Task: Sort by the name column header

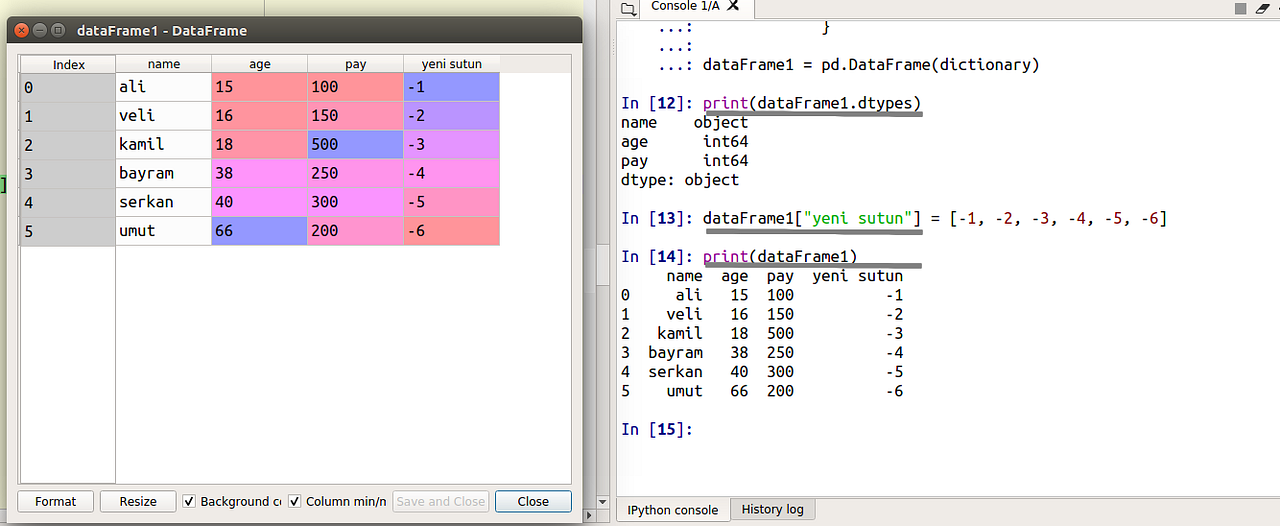Action: point(164,64)
